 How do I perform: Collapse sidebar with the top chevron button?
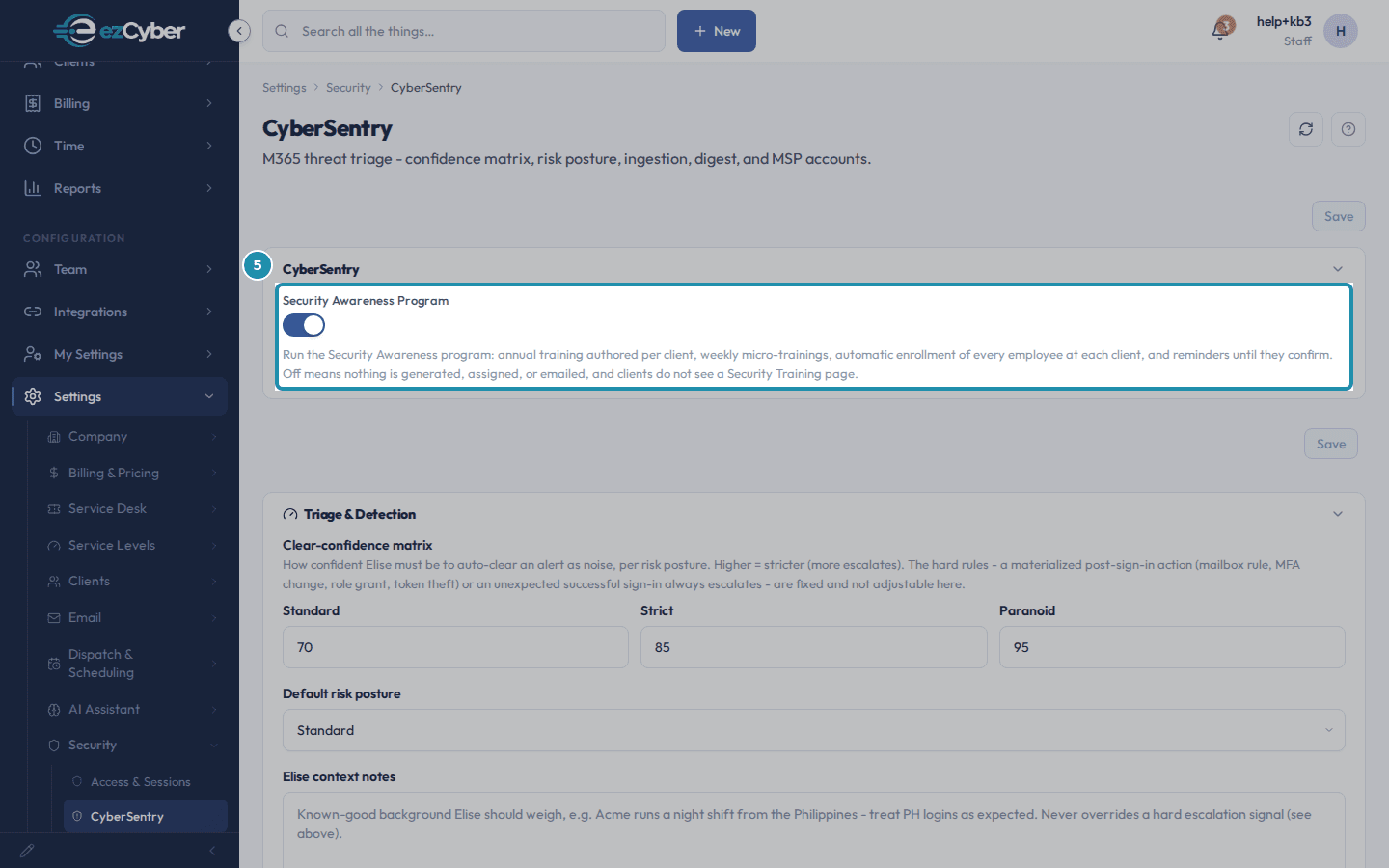click(239, 31)
